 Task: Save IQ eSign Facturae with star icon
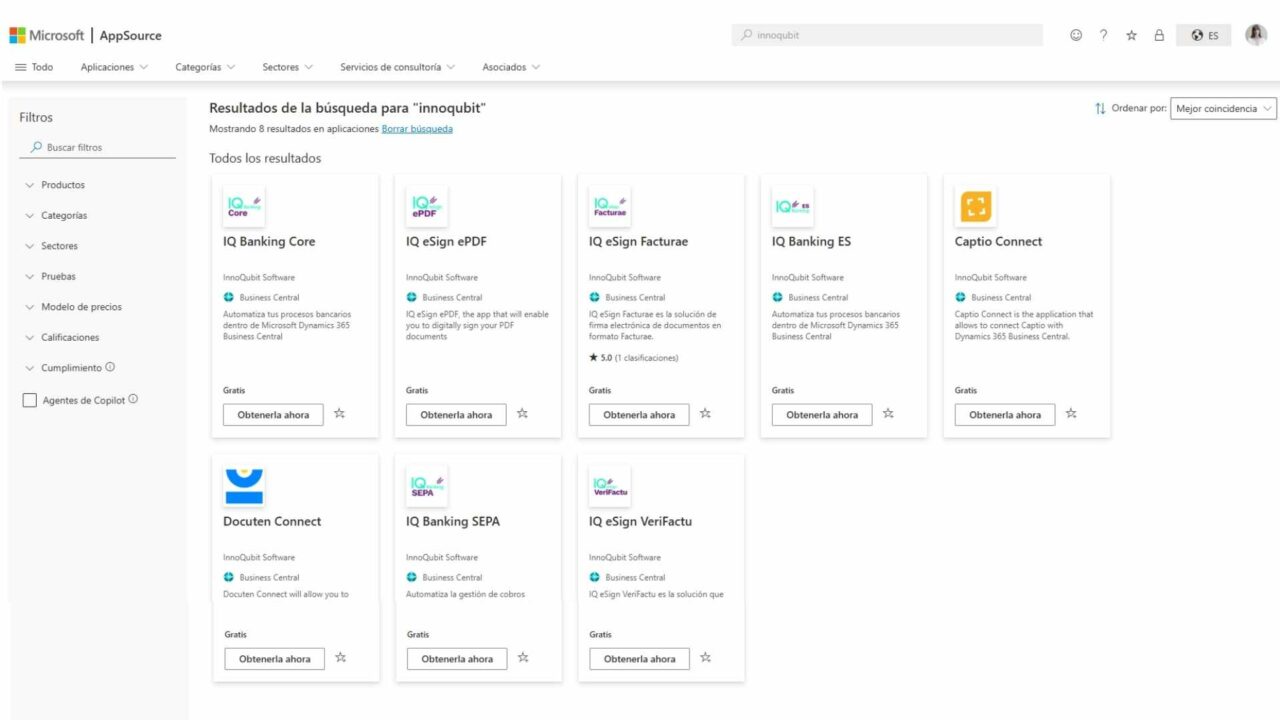pyautogui.click(x=705, y=413)
